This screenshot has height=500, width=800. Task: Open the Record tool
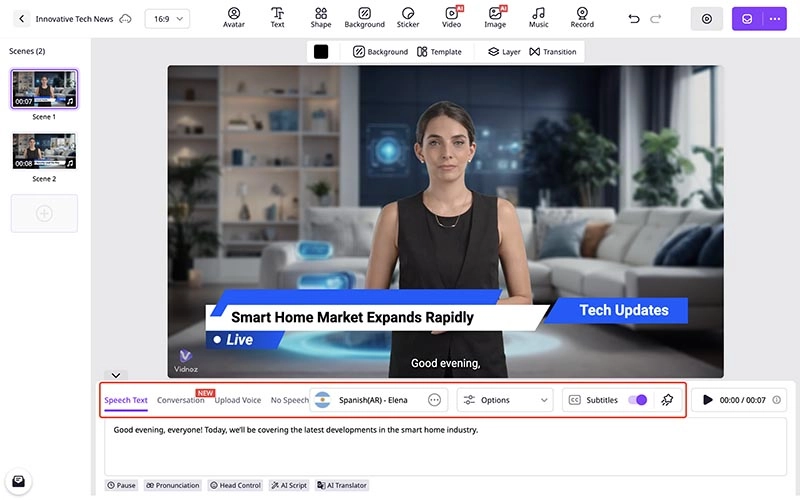coord(582,17)
